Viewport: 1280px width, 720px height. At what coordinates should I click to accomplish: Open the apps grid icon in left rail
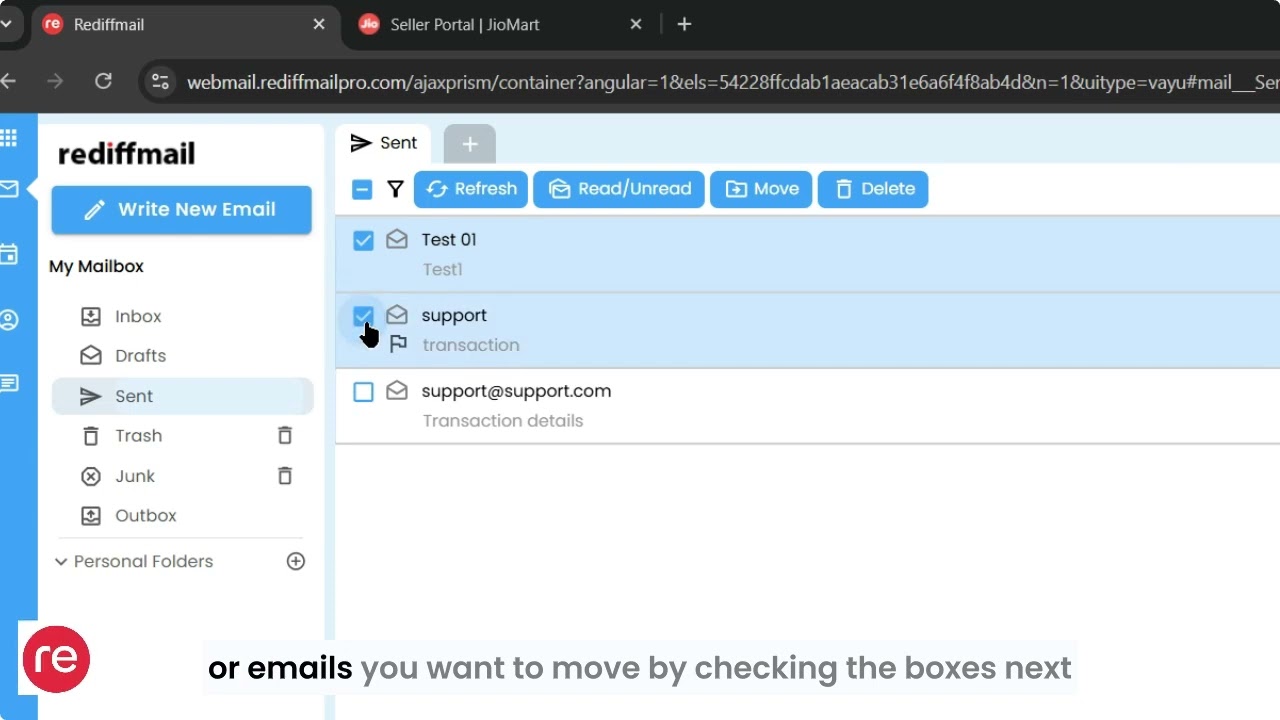[x=8, y=138]
